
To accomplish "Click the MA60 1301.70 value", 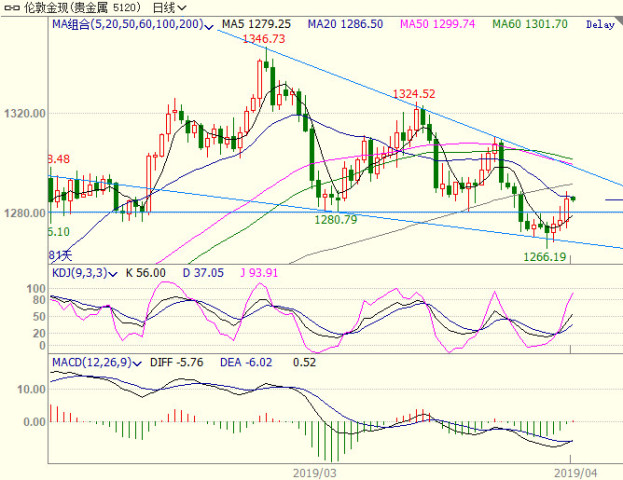I will [x=530, y=24].
